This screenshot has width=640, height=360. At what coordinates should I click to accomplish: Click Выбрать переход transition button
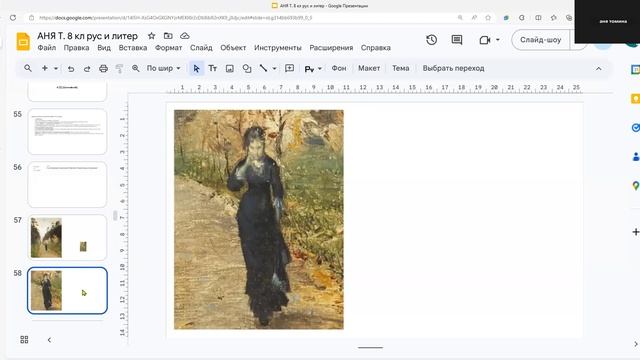453,68
